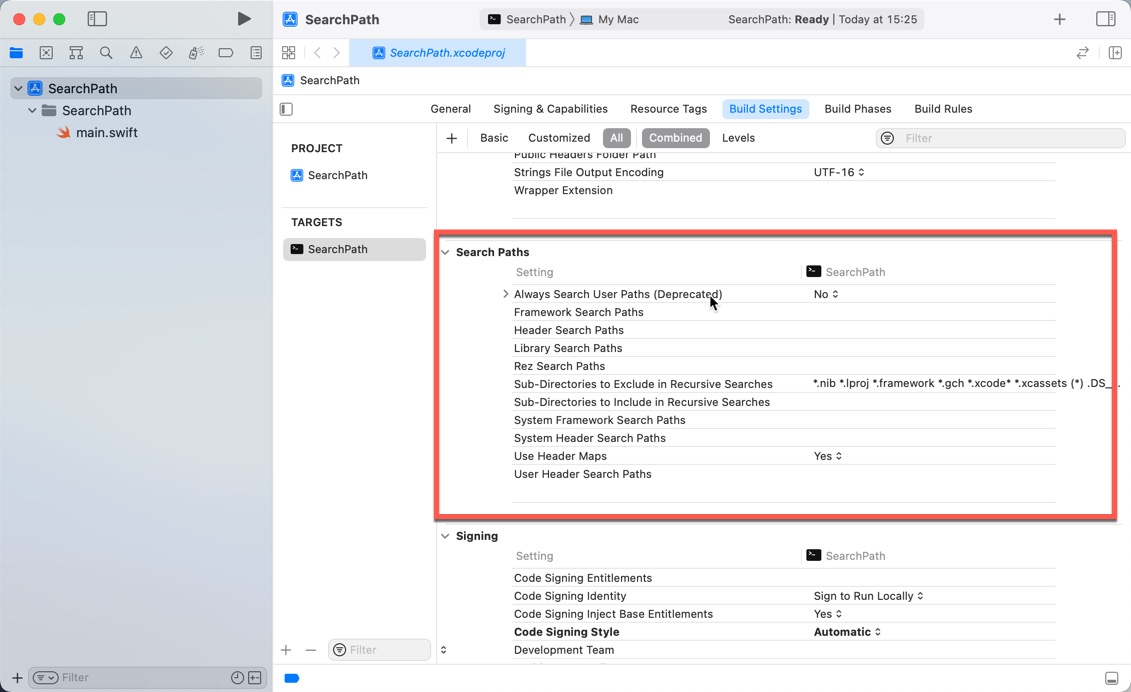Show Customized build settings
Image resolution: width=1131 pixels, height=692 pixels.
pyautogui.click(x=559, y=138)
